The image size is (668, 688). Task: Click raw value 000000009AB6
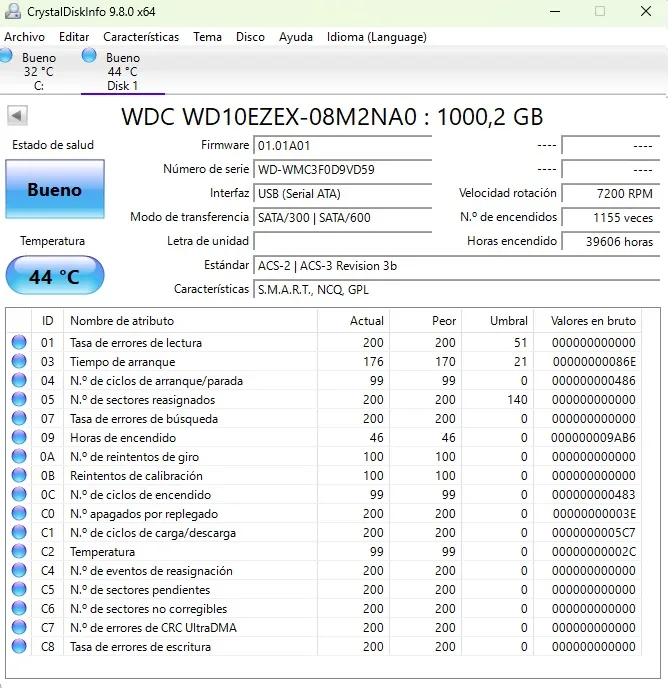(593, 437)
